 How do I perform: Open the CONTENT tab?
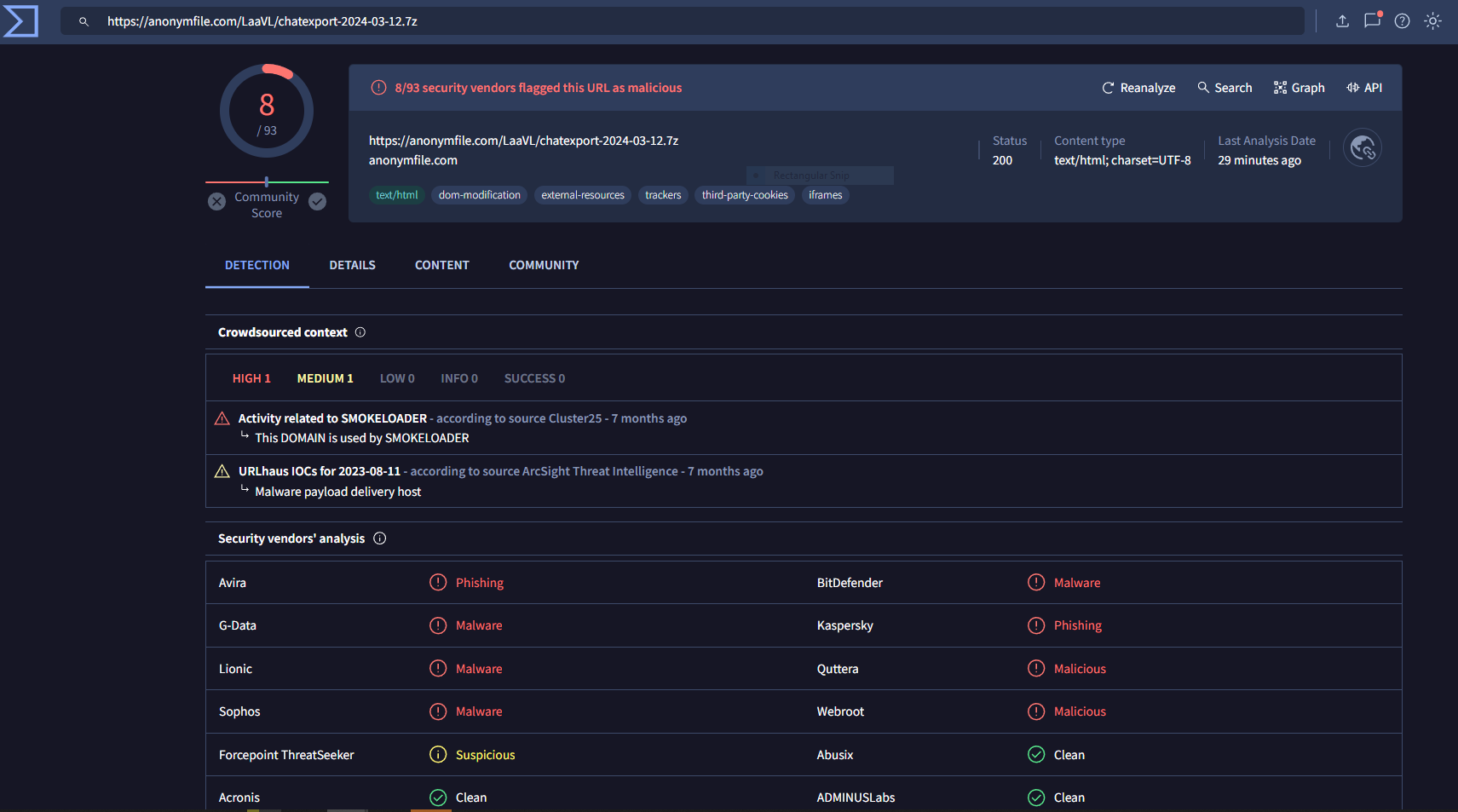tap(442, 265)
